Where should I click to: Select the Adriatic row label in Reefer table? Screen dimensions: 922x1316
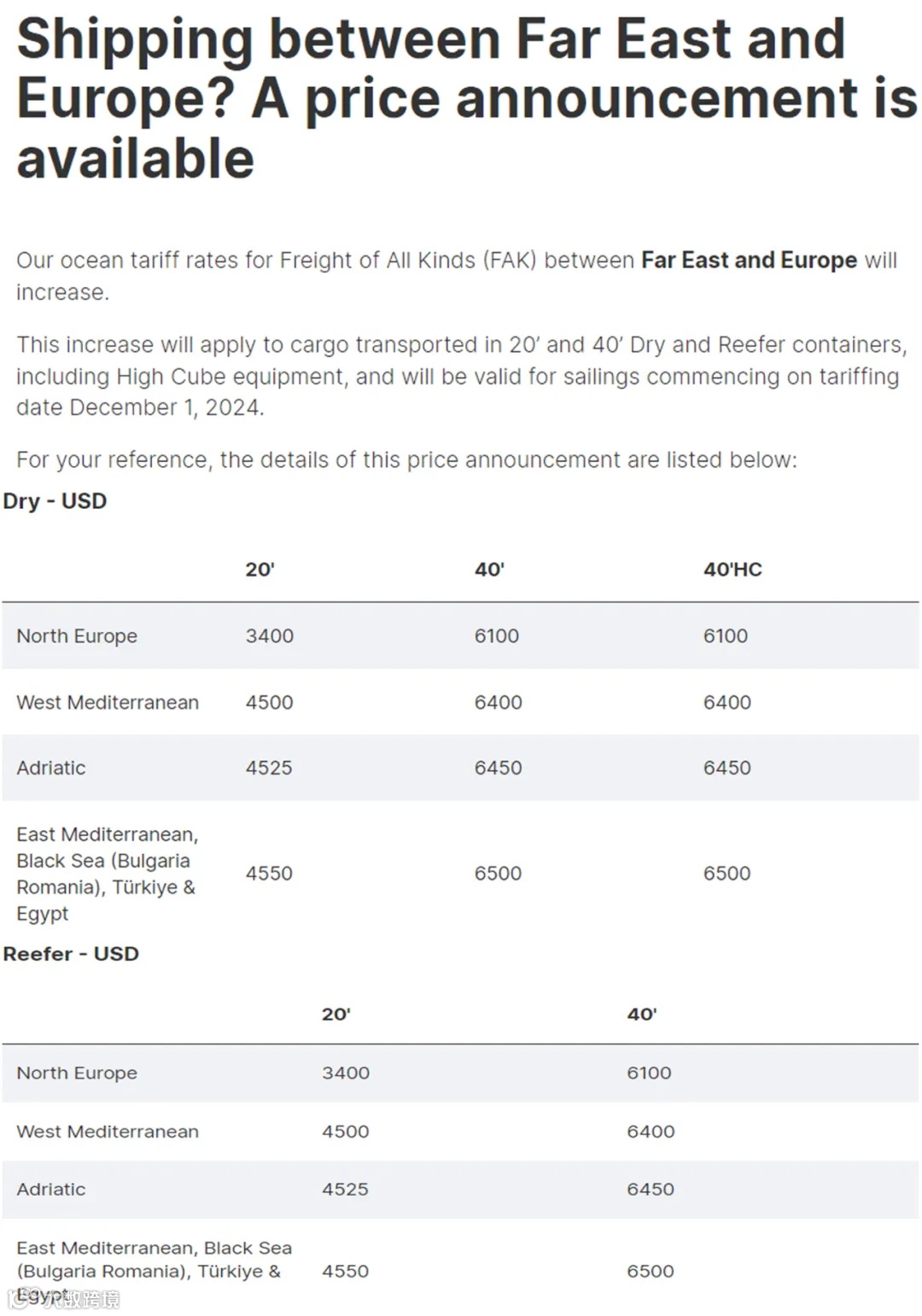tap(51, 1190)
